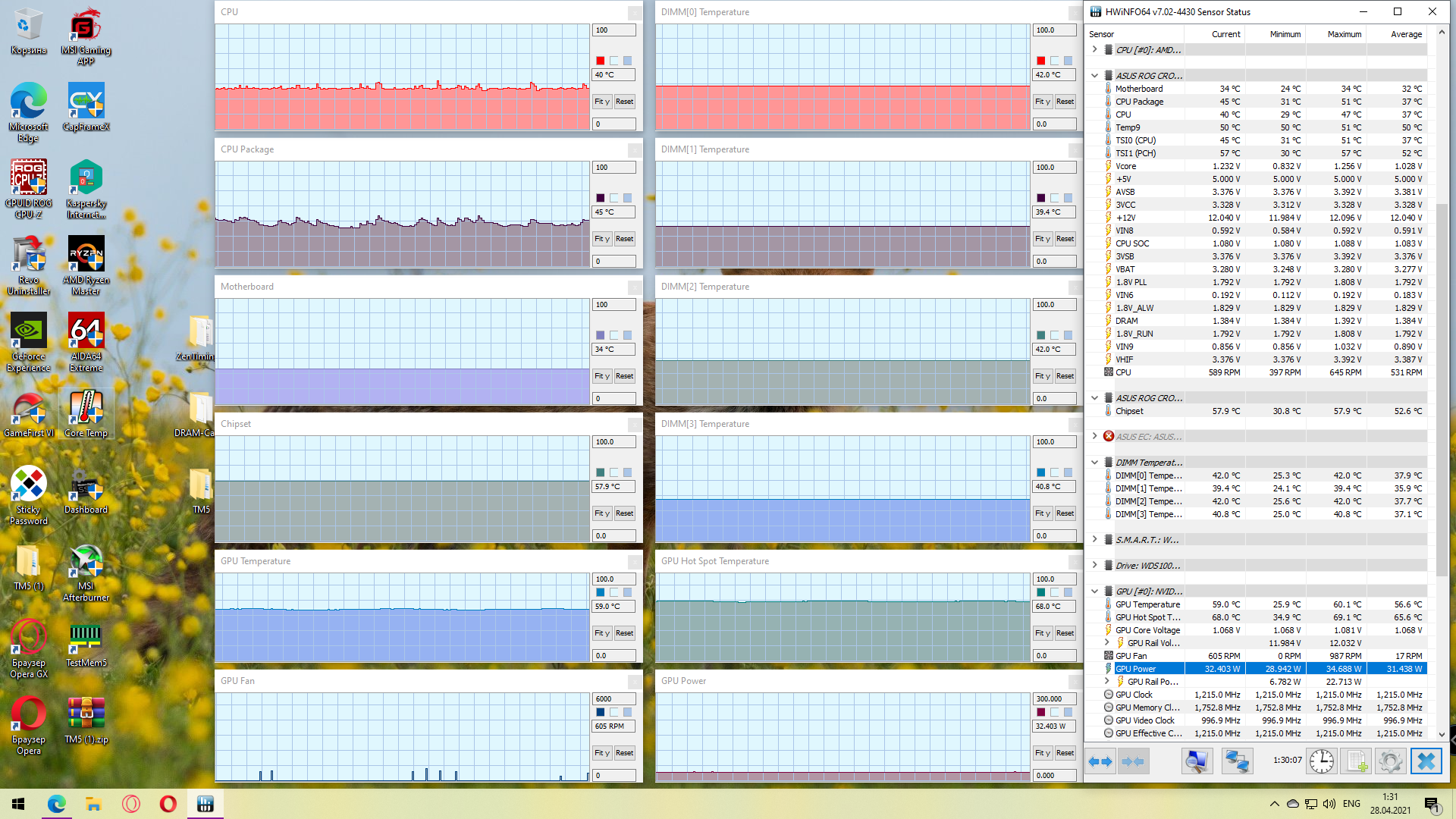Click the Windows Start button
Viewport: 1456px width, 819px height.
pyautogui.click(x=18, y=804)
